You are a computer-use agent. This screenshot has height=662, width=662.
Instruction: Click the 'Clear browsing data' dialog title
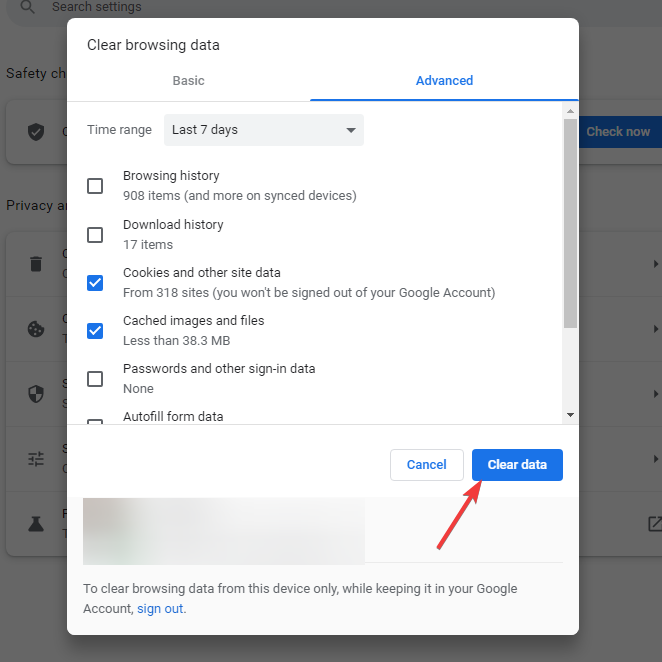tap(153, 45)
